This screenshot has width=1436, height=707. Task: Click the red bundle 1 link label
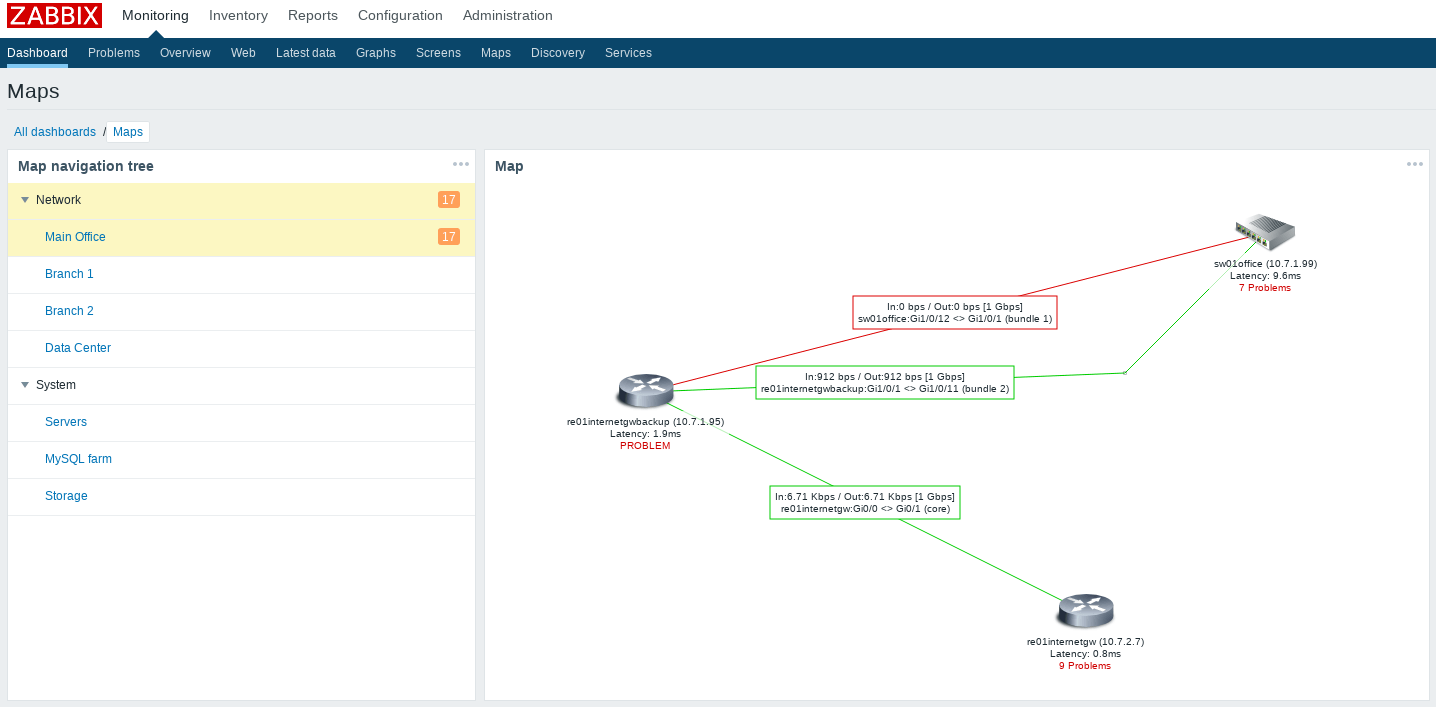point(955,312)
